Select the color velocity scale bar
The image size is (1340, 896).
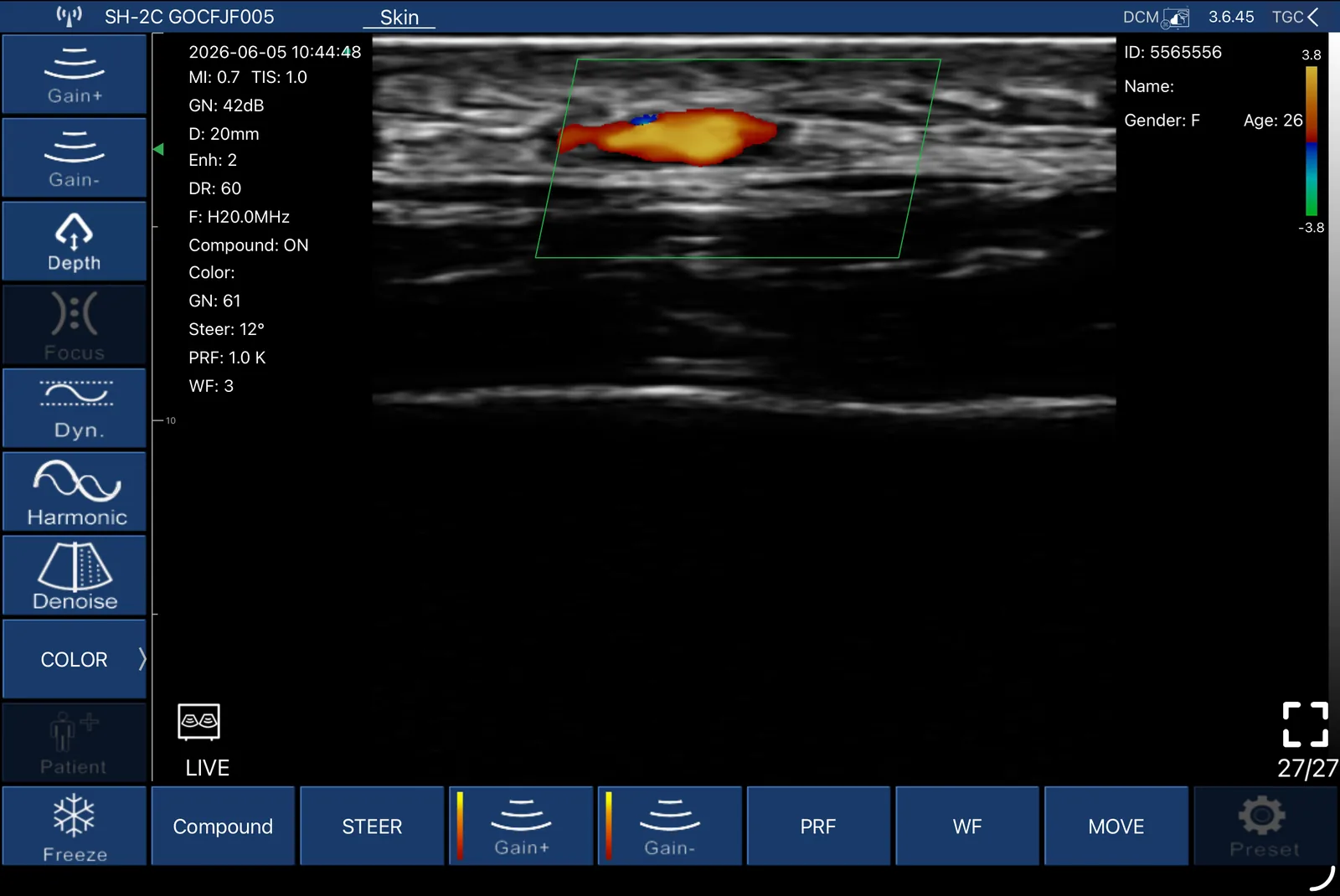pyautogui.click(x=1312, y=141)
